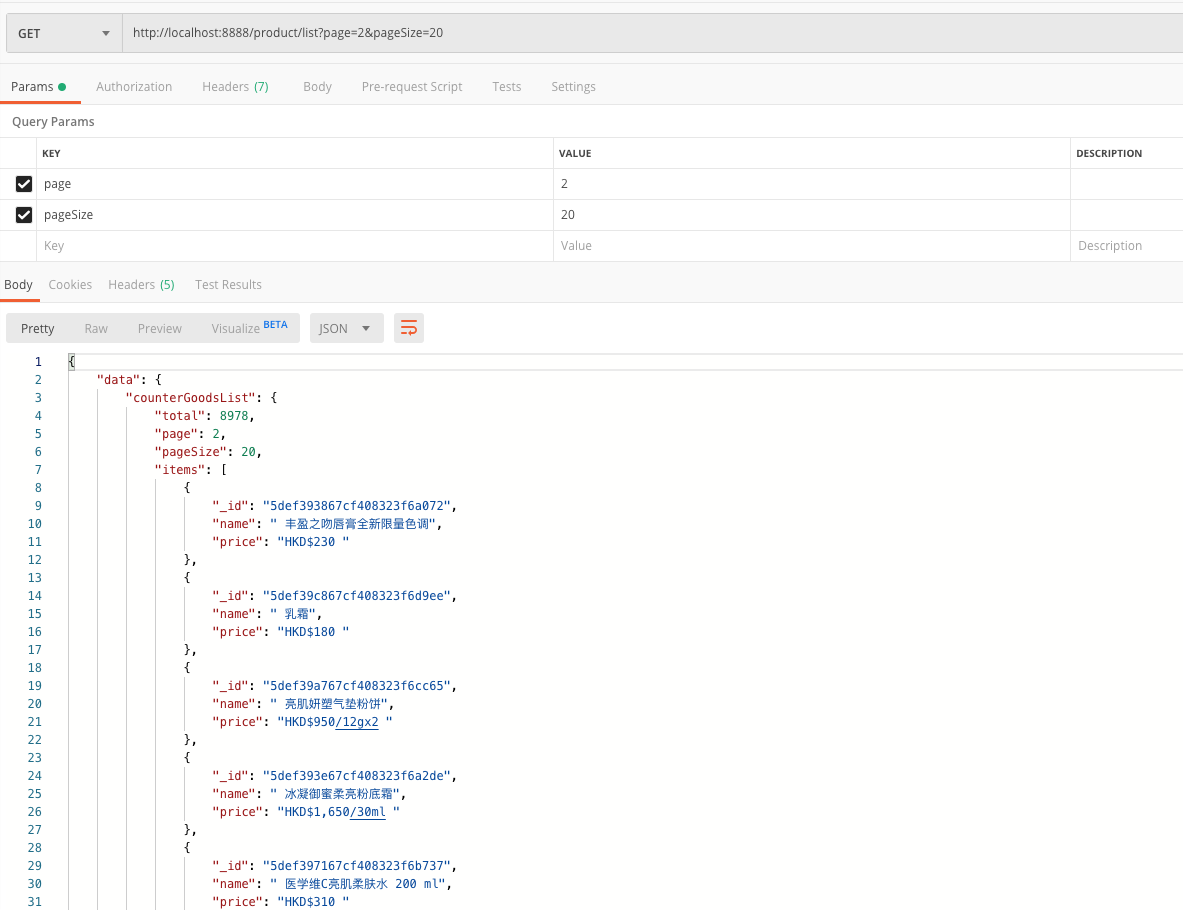Click the pageSize value cell showing 20

point(812,215)
